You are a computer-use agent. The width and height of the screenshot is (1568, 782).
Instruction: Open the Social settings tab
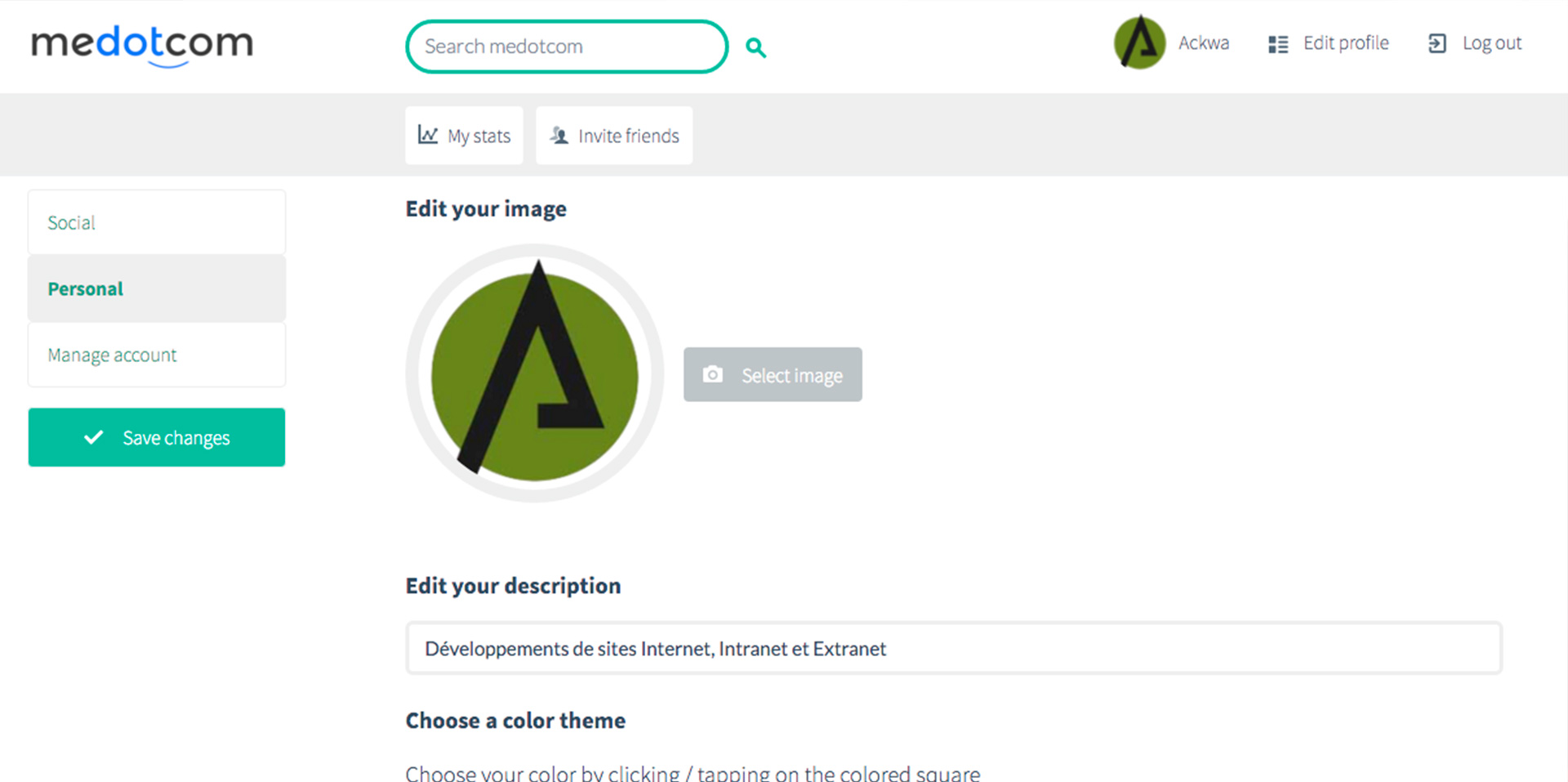pyautogui.click(x=157, y=222)
